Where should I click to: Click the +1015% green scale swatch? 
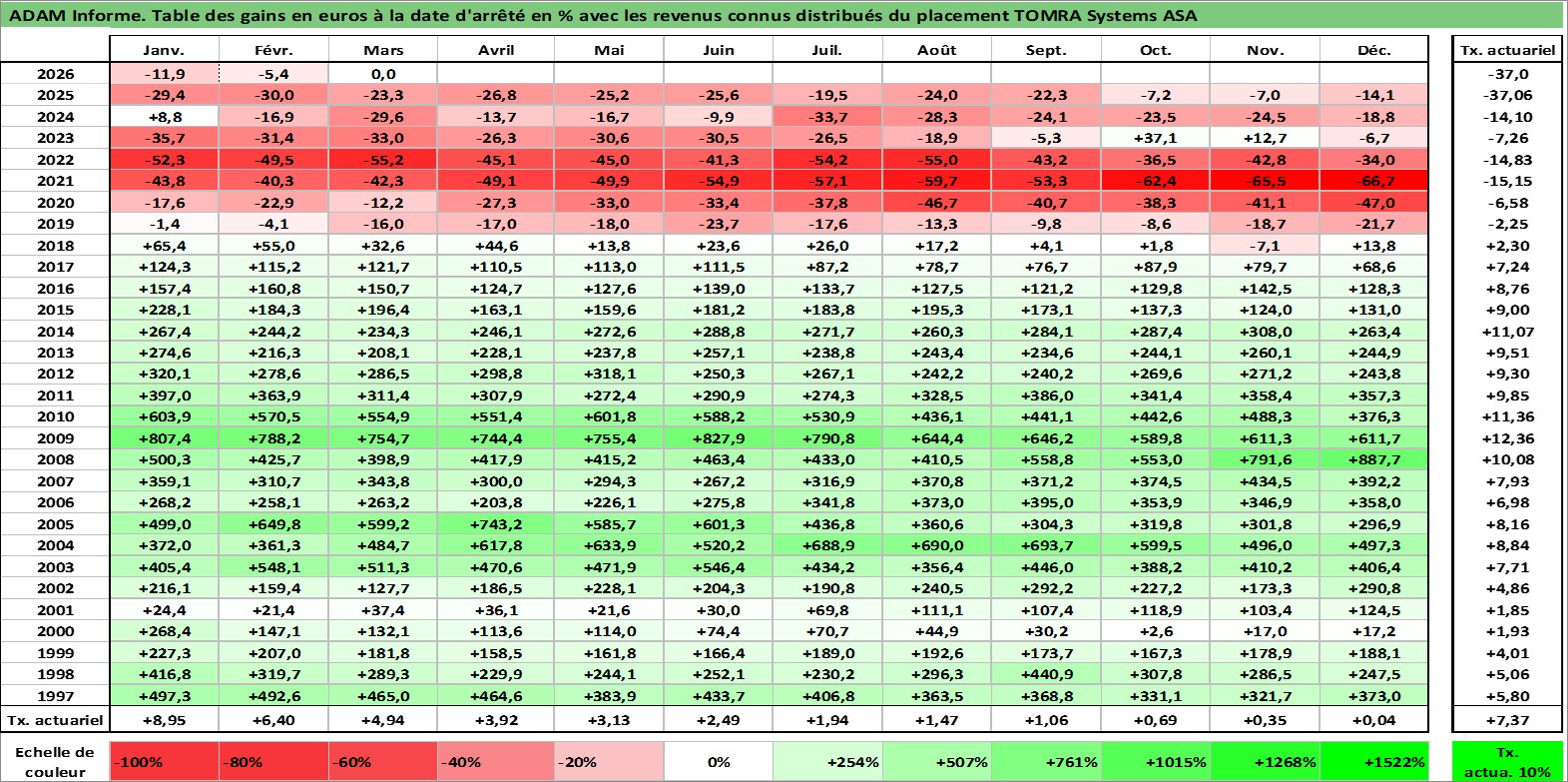(x=1156, y=761)
